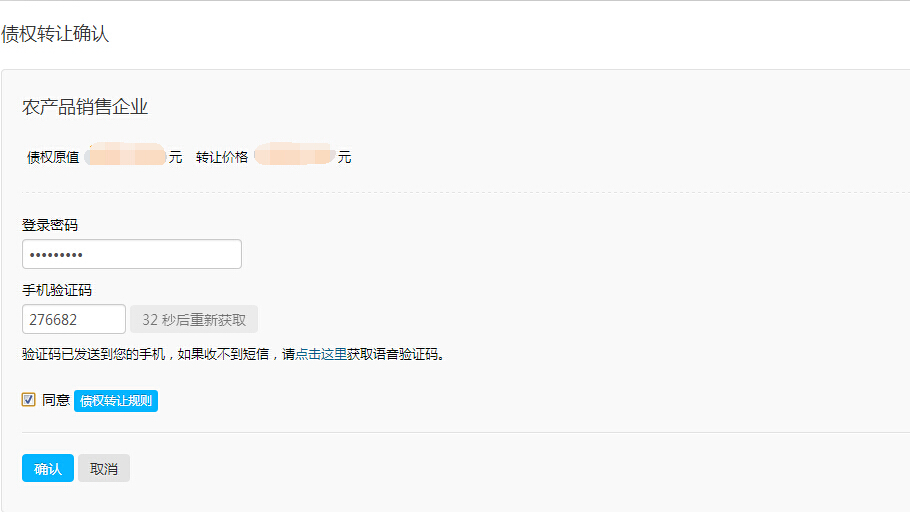The image size is (910, 512).
Task: Click the 同意 label text
Action: [x=56, y=400]
